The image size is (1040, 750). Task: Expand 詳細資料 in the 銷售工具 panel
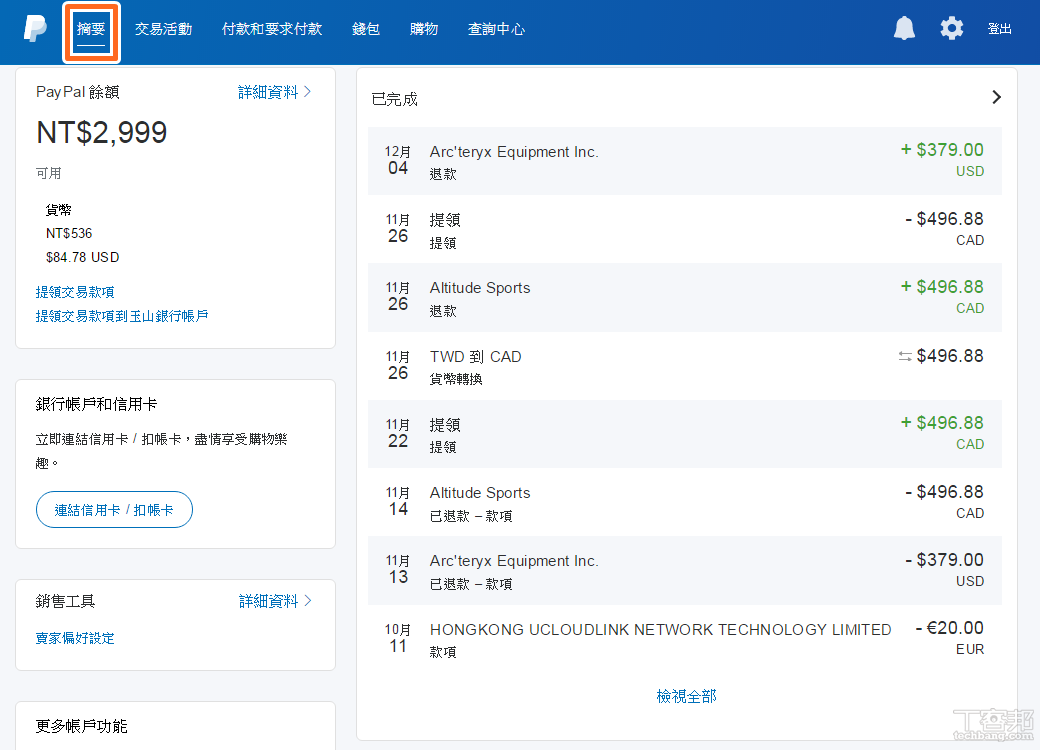268,601
